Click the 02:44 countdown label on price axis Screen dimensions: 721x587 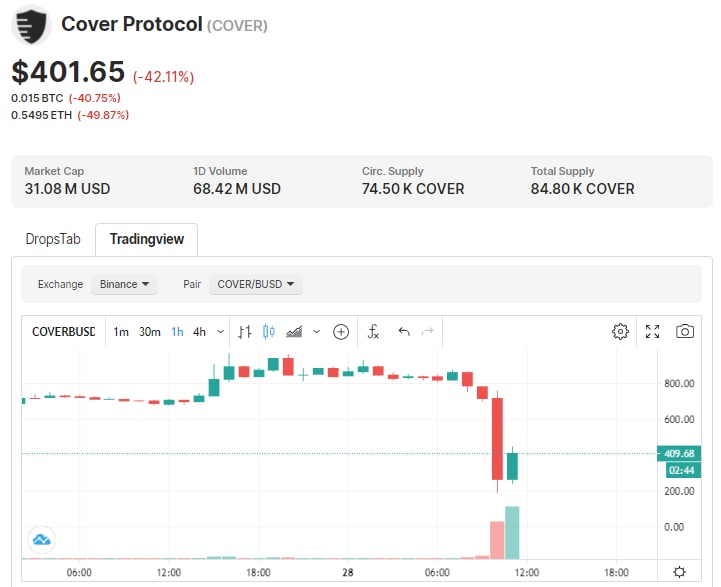tap(683, 470)
